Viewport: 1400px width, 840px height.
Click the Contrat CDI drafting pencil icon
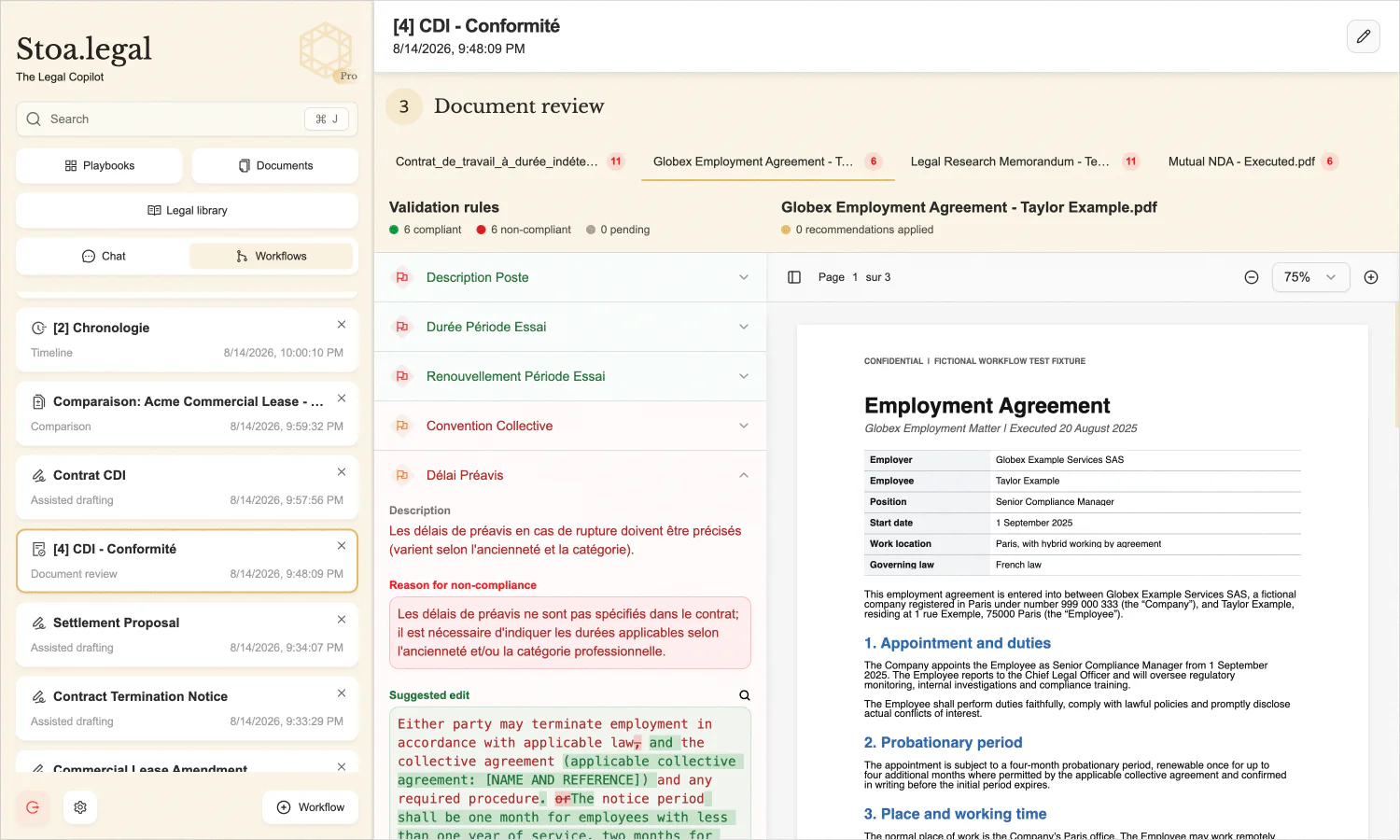[38, 475]
